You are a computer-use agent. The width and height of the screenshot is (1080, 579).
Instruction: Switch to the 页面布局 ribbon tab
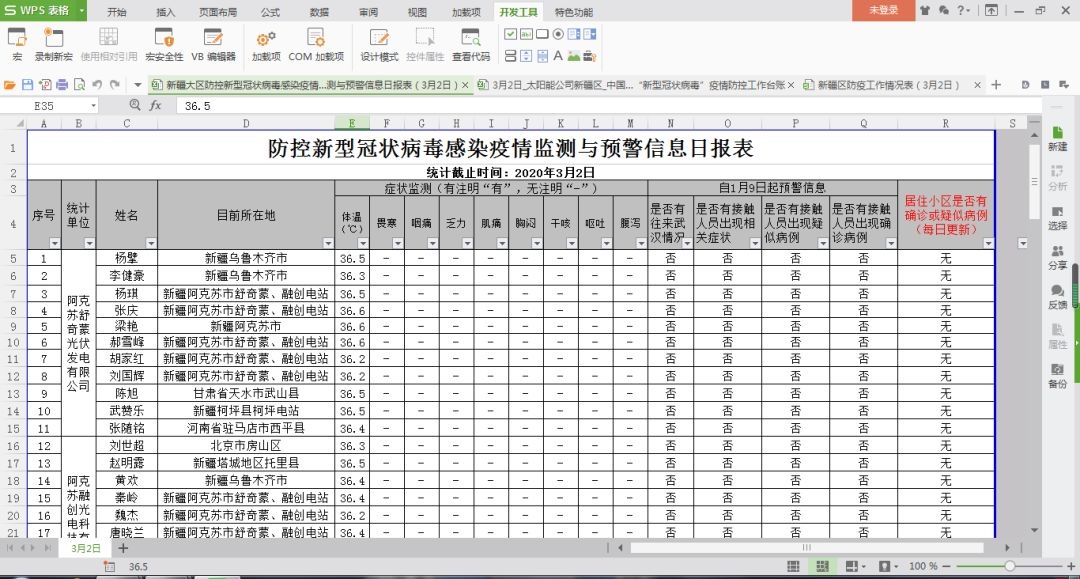(x=218, y=12)
